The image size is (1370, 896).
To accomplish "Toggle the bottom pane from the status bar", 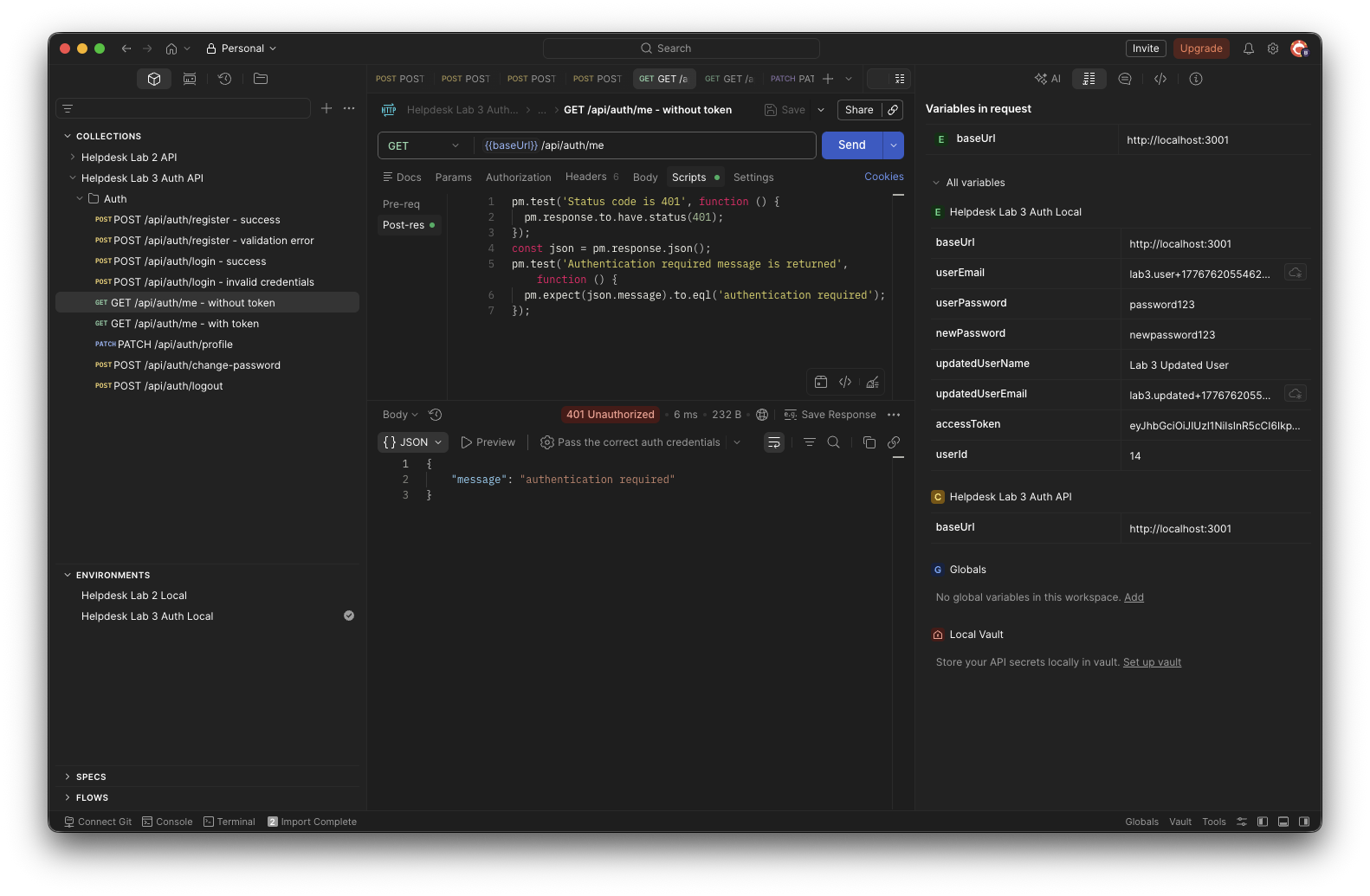I will [x=1283, y=822].
